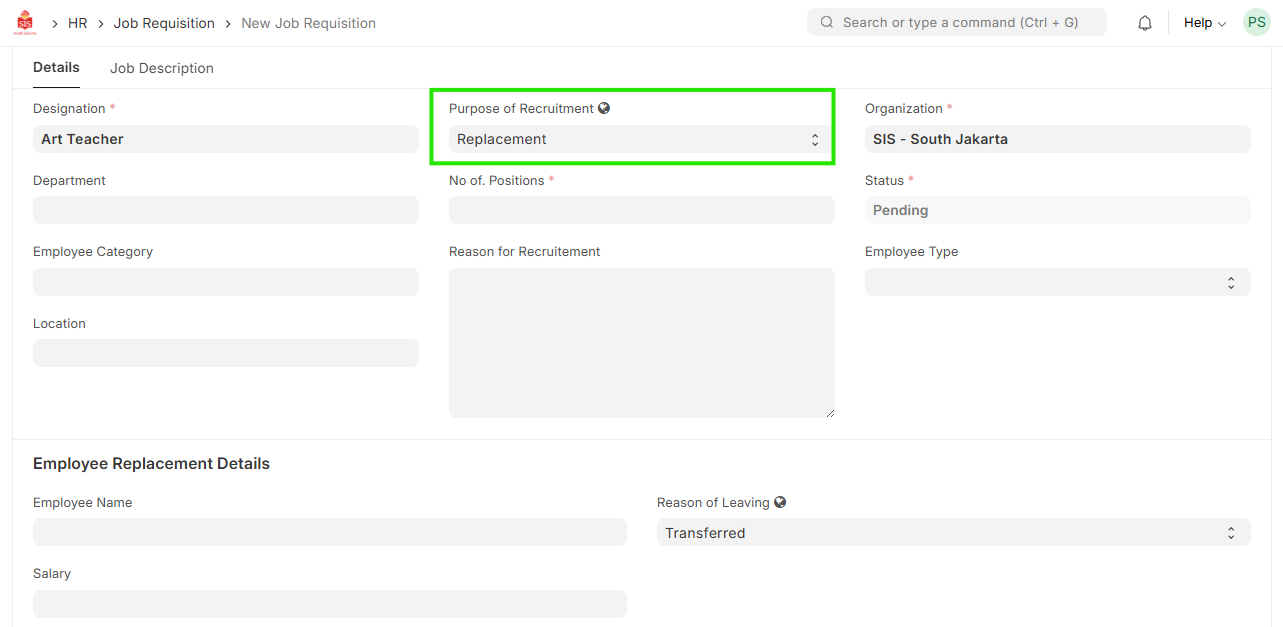
Task: Click the search magnifier icon
Action: pos(827,22)
